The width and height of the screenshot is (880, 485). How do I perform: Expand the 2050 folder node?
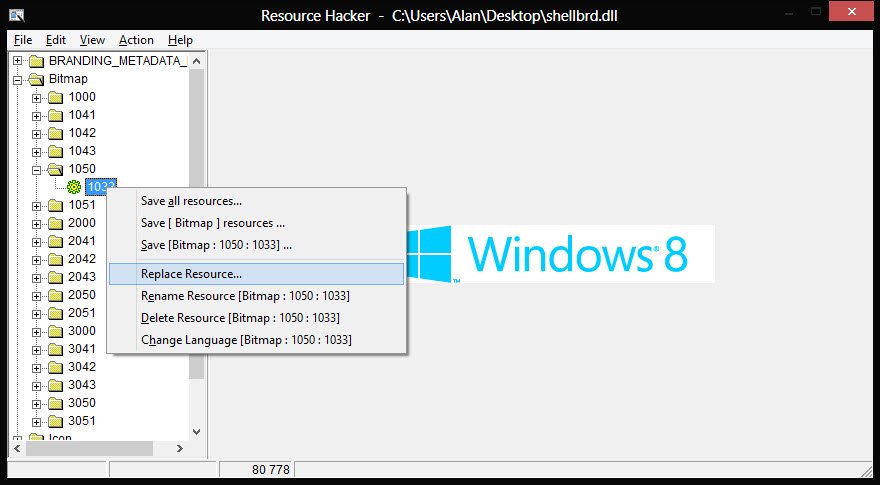click(x=36, y=296)
